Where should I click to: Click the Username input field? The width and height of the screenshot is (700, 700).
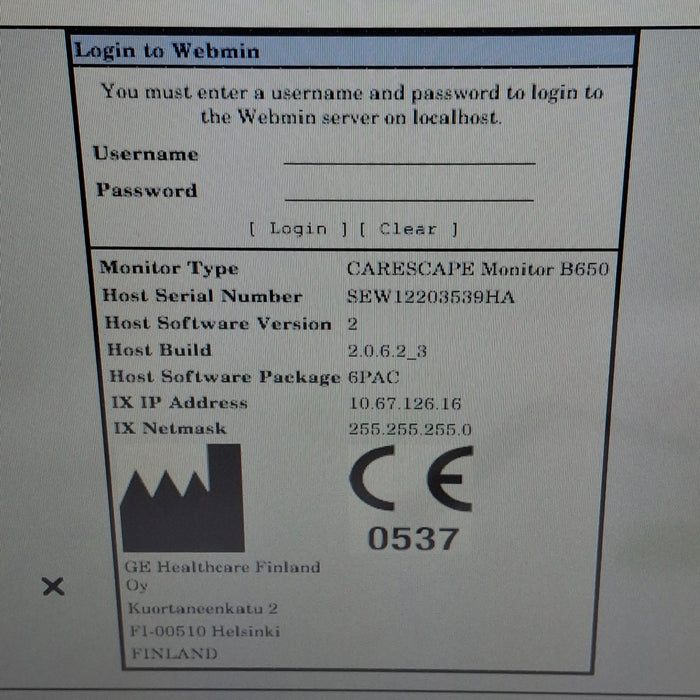click(x=409, y=153)
